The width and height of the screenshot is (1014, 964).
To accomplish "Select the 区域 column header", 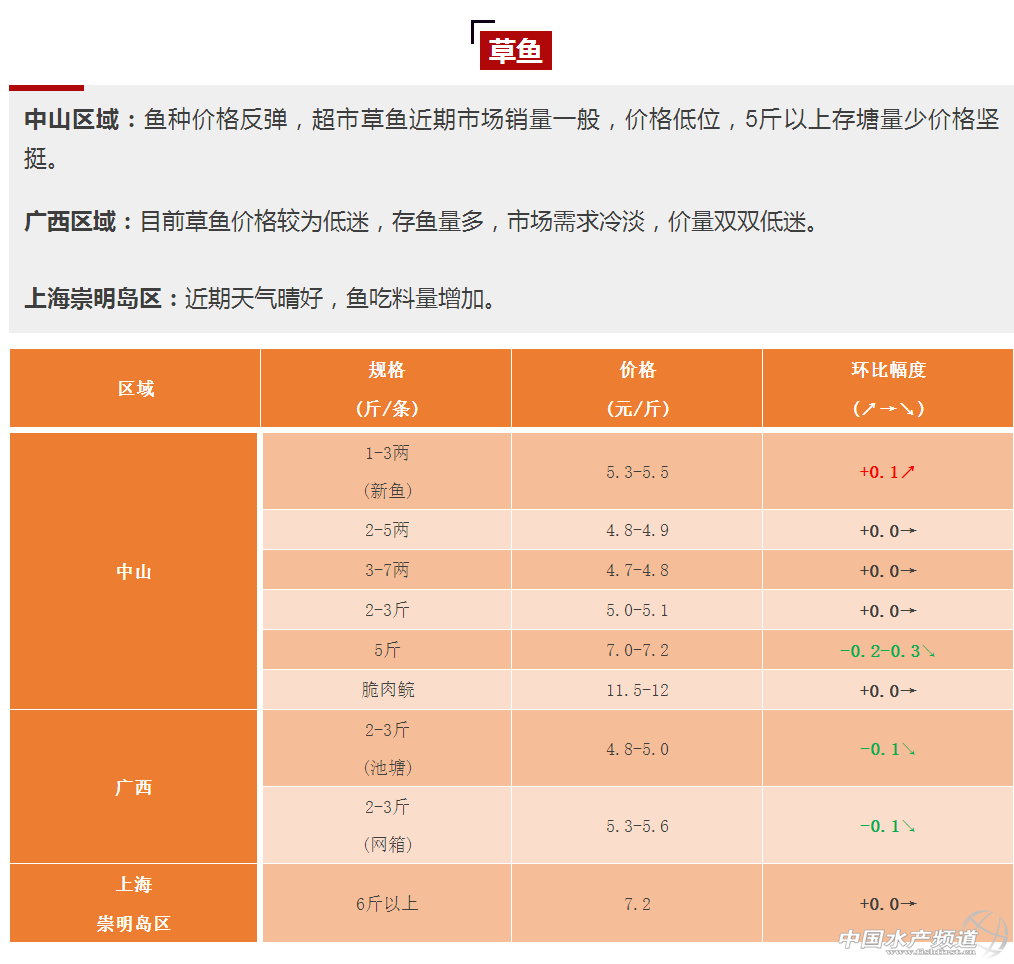I will (x=135, y=389).
